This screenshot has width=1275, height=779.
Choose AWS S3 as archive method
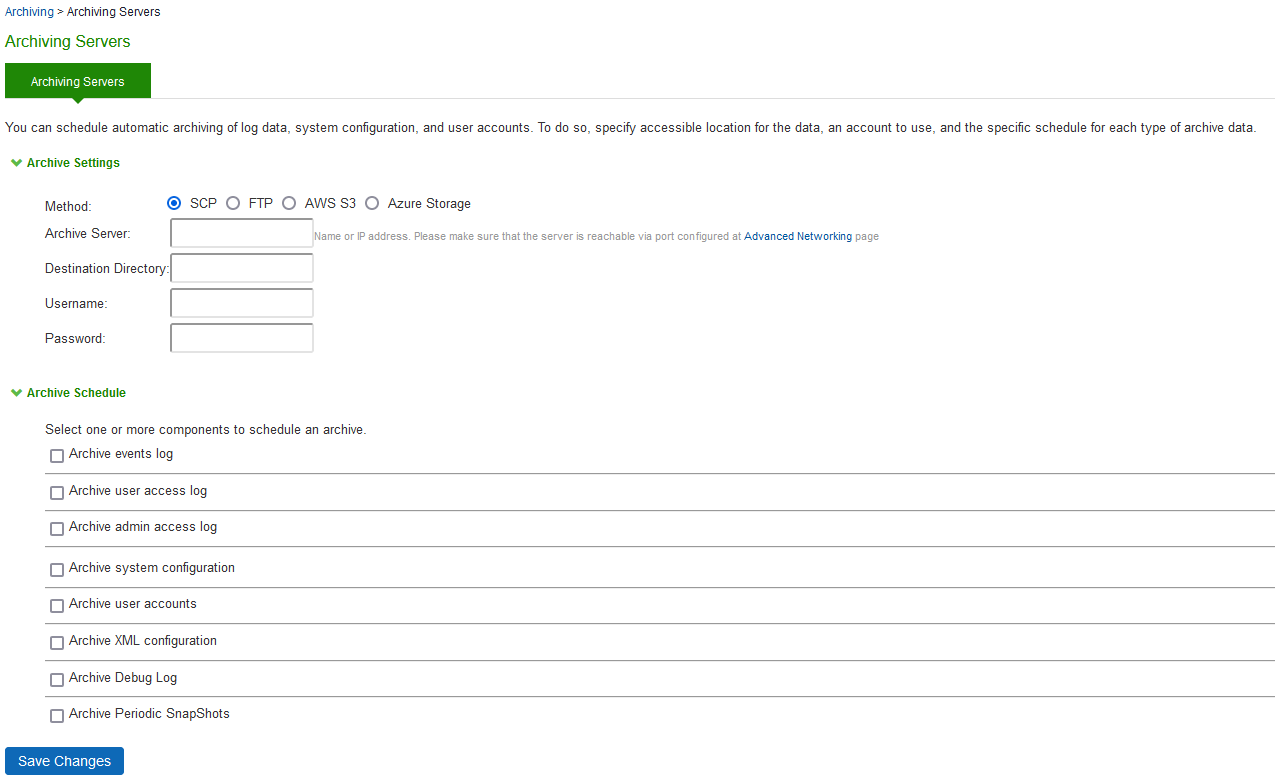pos(289,203)
